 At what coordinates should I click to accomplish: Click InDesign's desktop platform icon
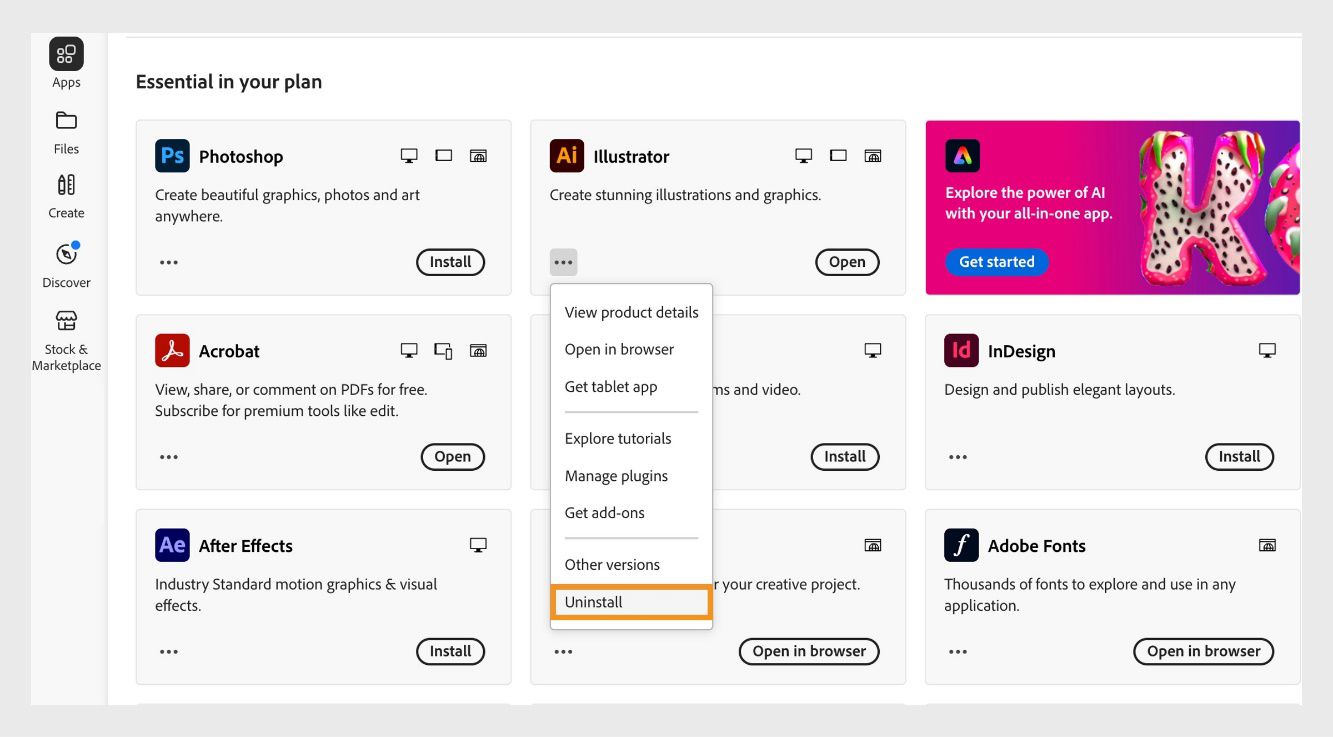[1267, 351]
